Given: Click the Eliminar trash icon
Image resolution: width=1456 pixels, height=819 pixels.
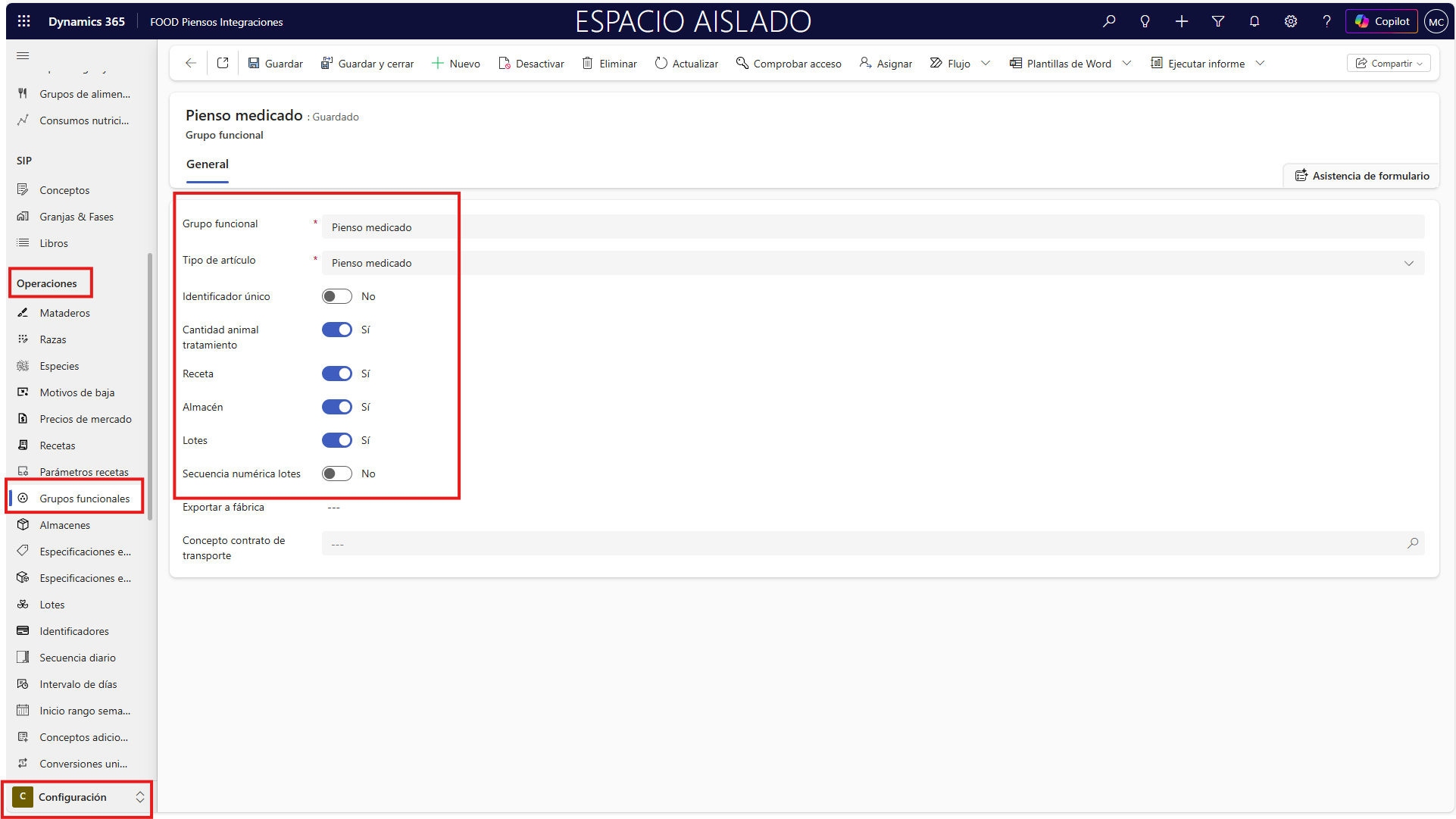Looking at the screenshot, I should click(588, 64).
